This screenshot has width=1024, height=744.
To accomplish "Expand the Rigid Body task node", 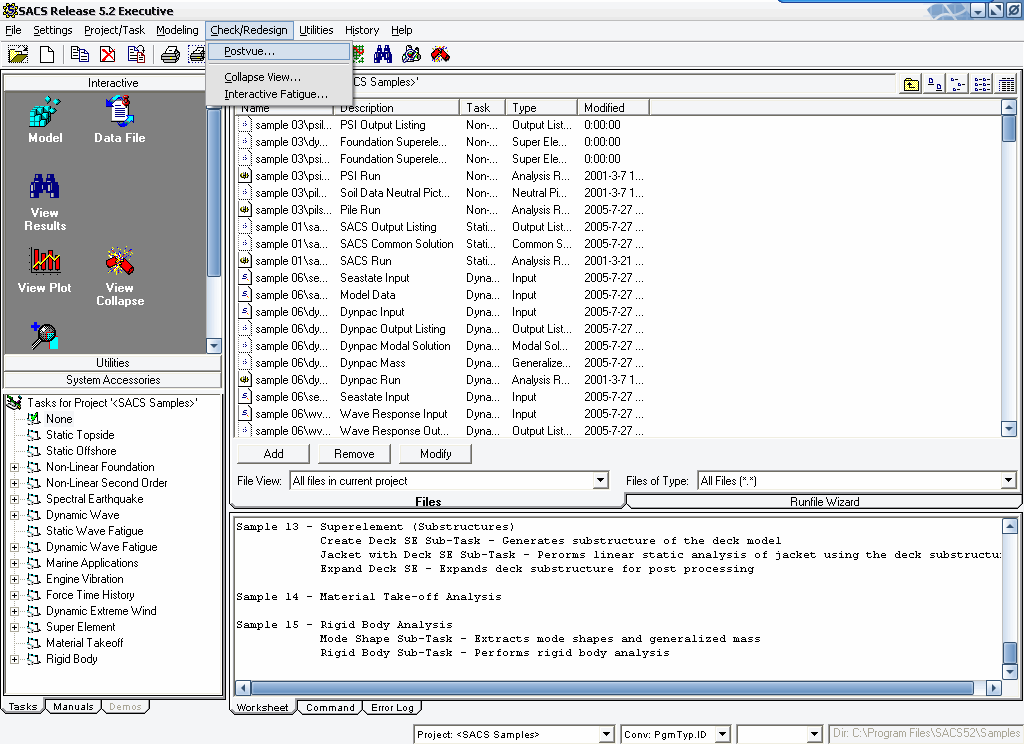I will pos(14,659).
